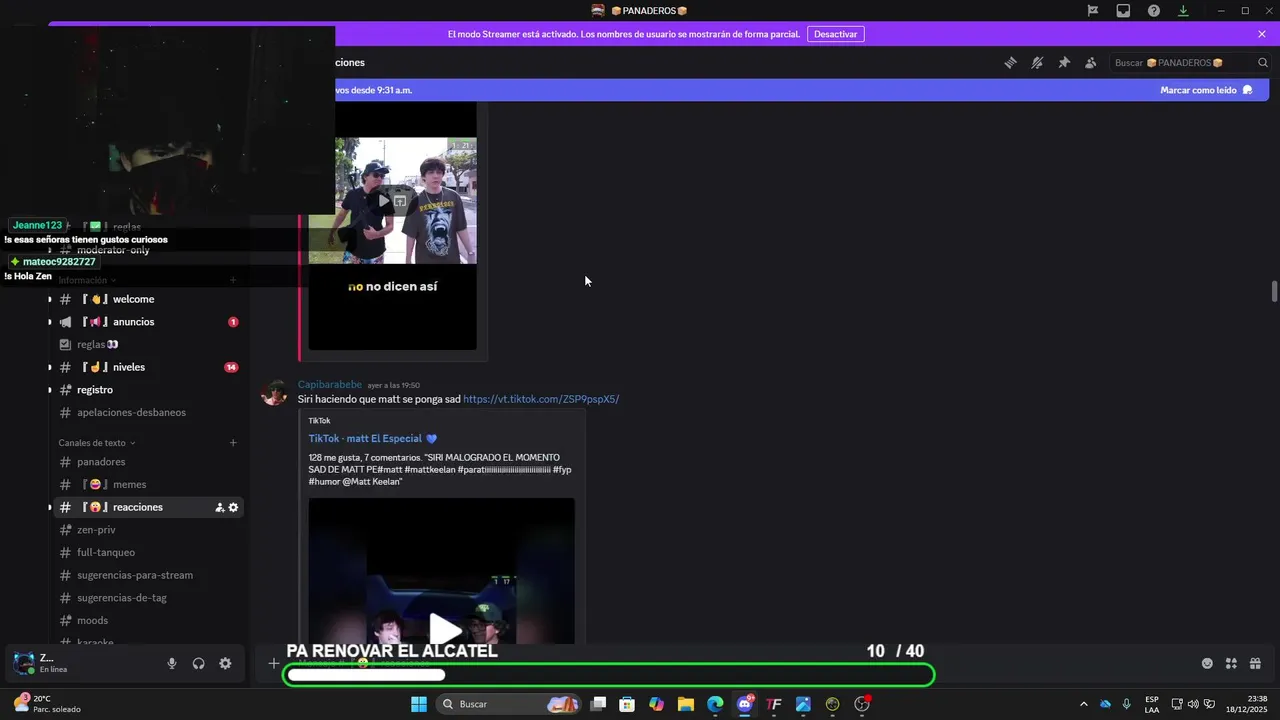Screen dimensions: 1280x720
Task: Show hidden system tray icons chevron
Action: (1083, 704)
